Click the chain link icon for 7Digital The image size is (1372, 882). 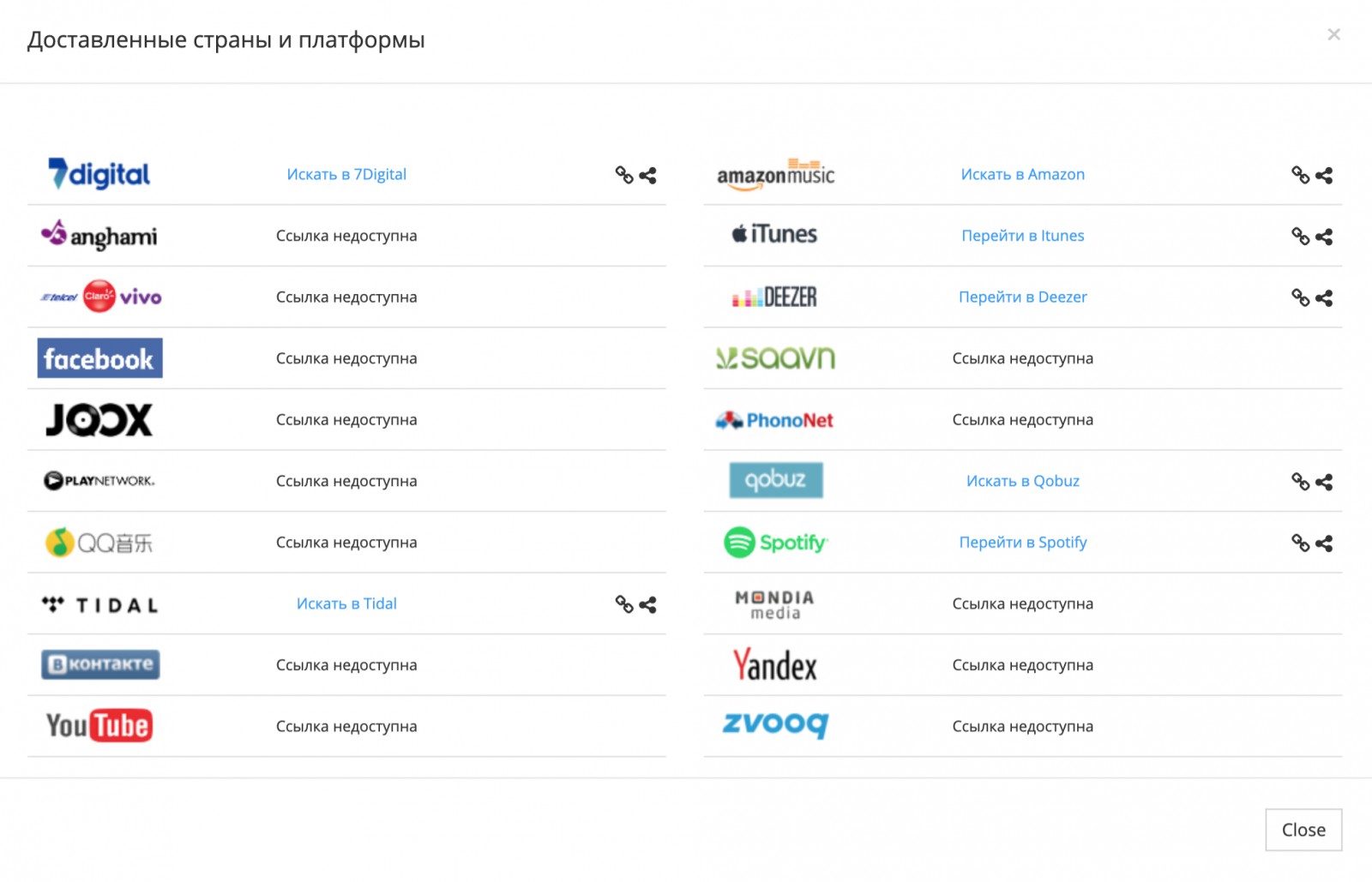(623, 175)
